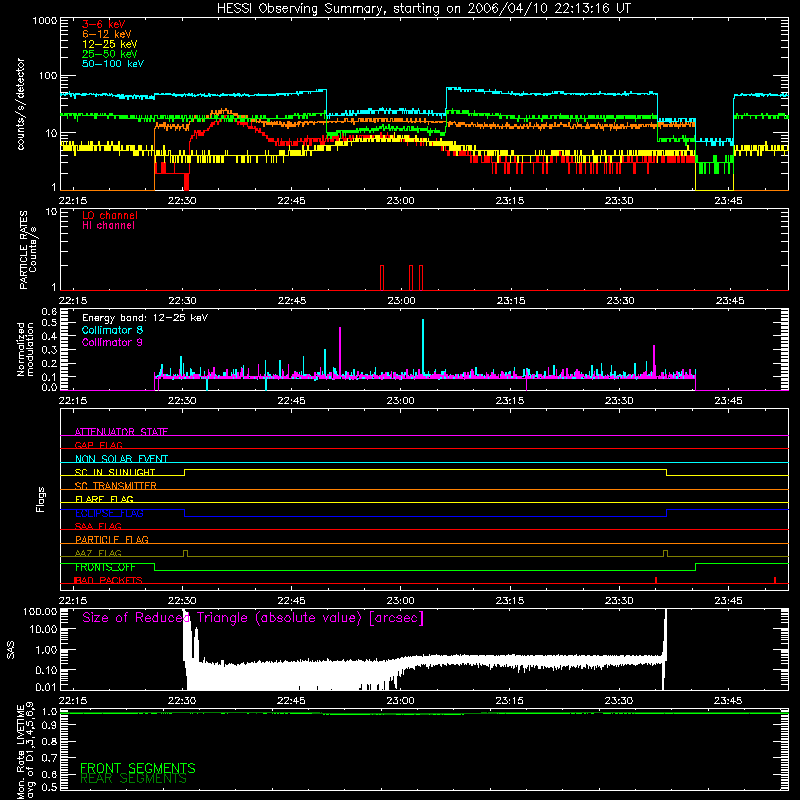Click 23:15 time label under modulation plot
Screen dimensions: 800x800
[x=510, y=401]
